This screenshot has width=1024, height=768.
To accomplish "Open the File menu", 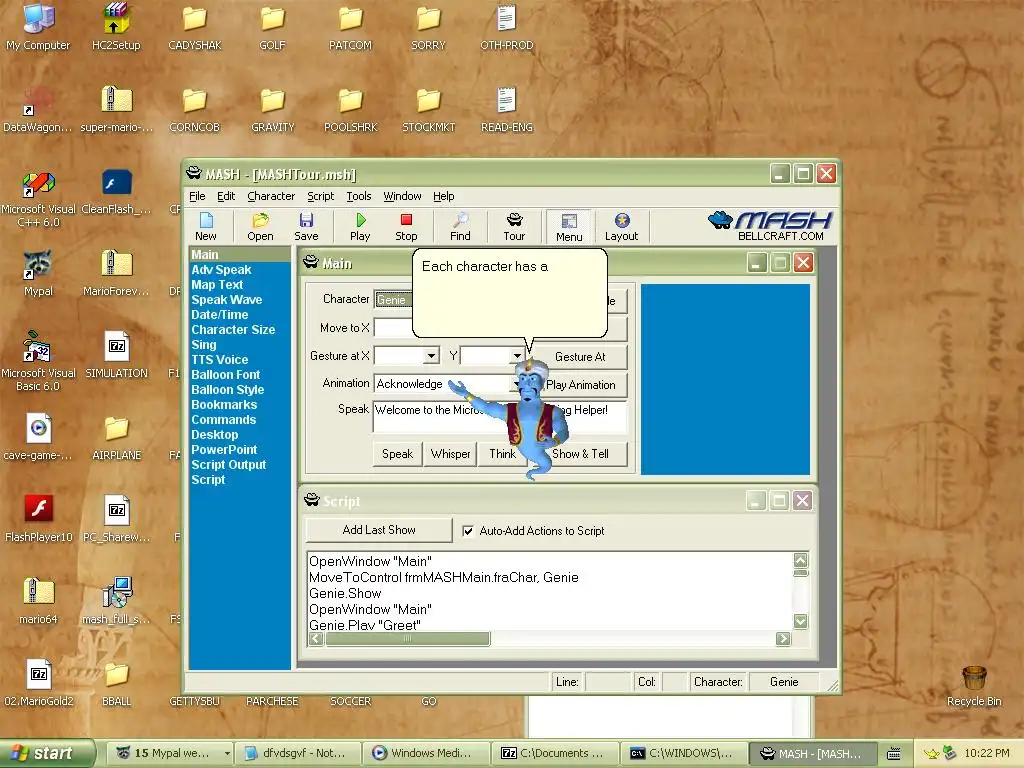I will [x=197, y=196].
